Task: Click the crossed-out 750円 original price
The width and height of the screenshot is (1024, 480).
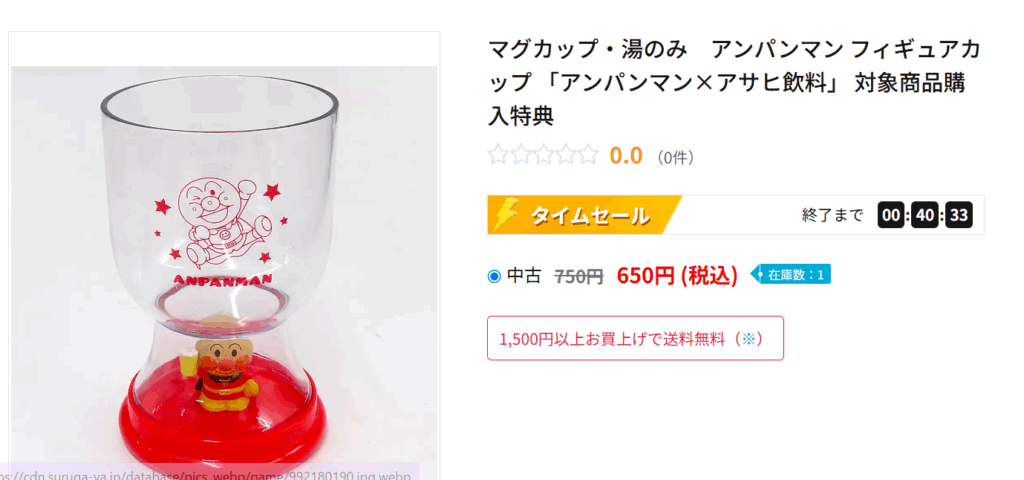Action: (579, 276)
